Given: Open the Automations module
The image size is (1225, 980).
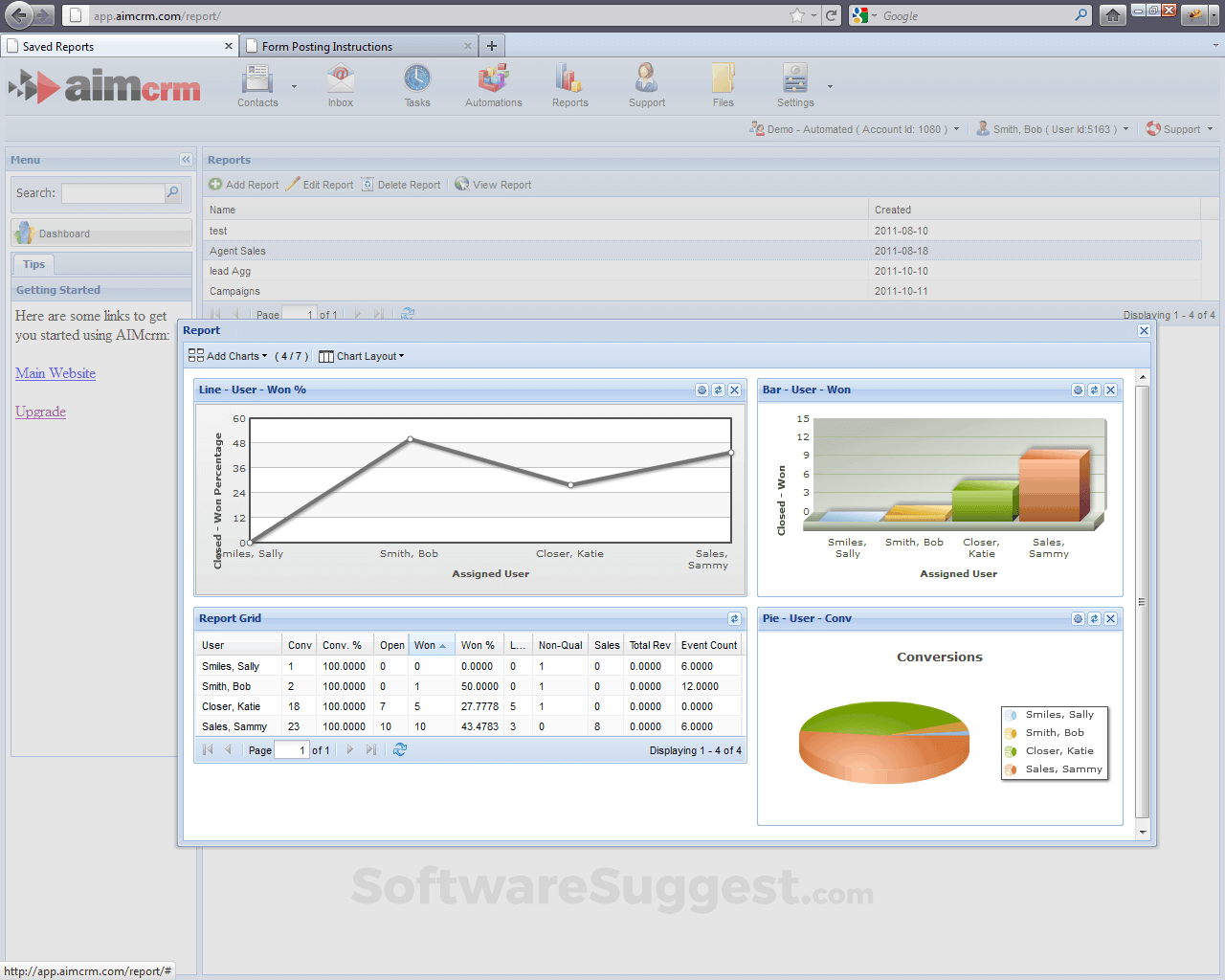Looking at the screenshot, I should (x=493, y=84).
